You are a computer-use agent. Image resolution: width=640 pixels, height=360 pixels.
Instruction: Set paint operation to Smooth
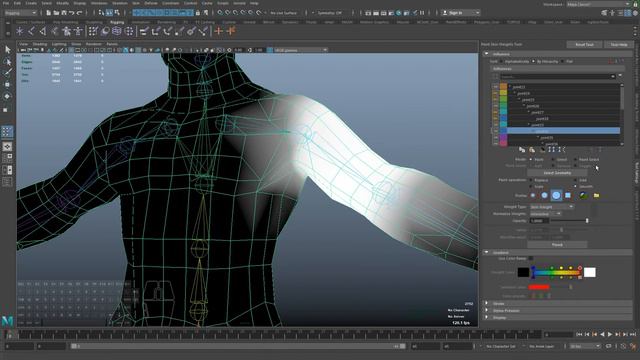[576, 187]
